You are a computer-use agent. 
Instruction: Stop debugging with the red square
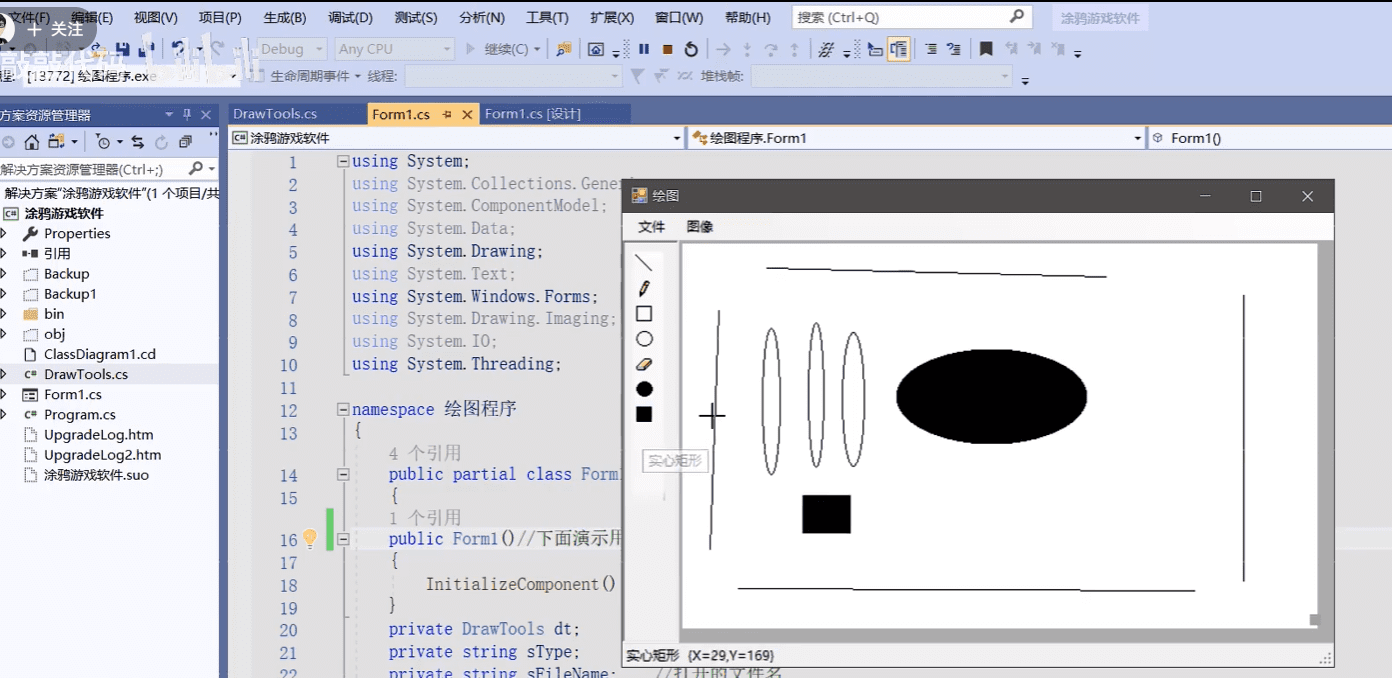(668, 49)
